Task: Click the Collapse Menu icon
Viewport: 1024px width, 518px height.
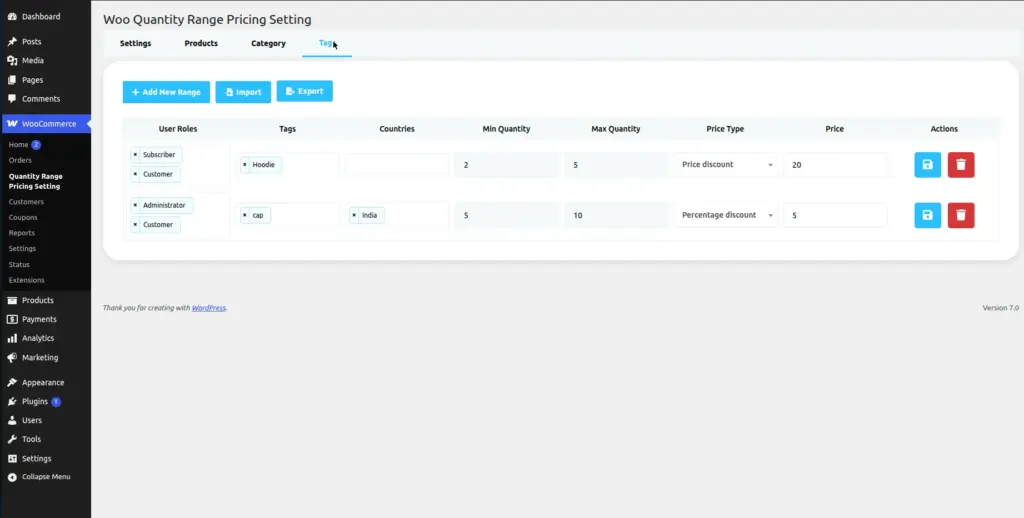Action: (12, 477)
